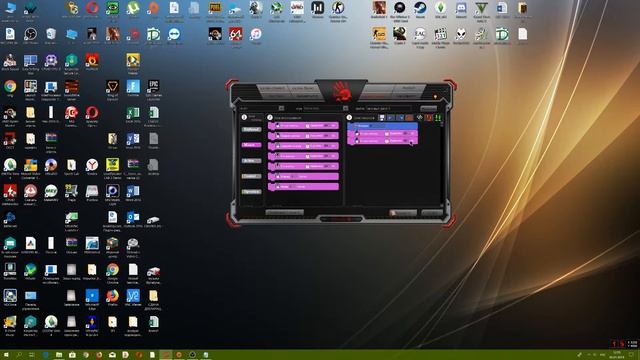The width and height of the screenshot is (640, 360).
Task: Click the button with red icon at bottom right
Action: coord(403,213)
